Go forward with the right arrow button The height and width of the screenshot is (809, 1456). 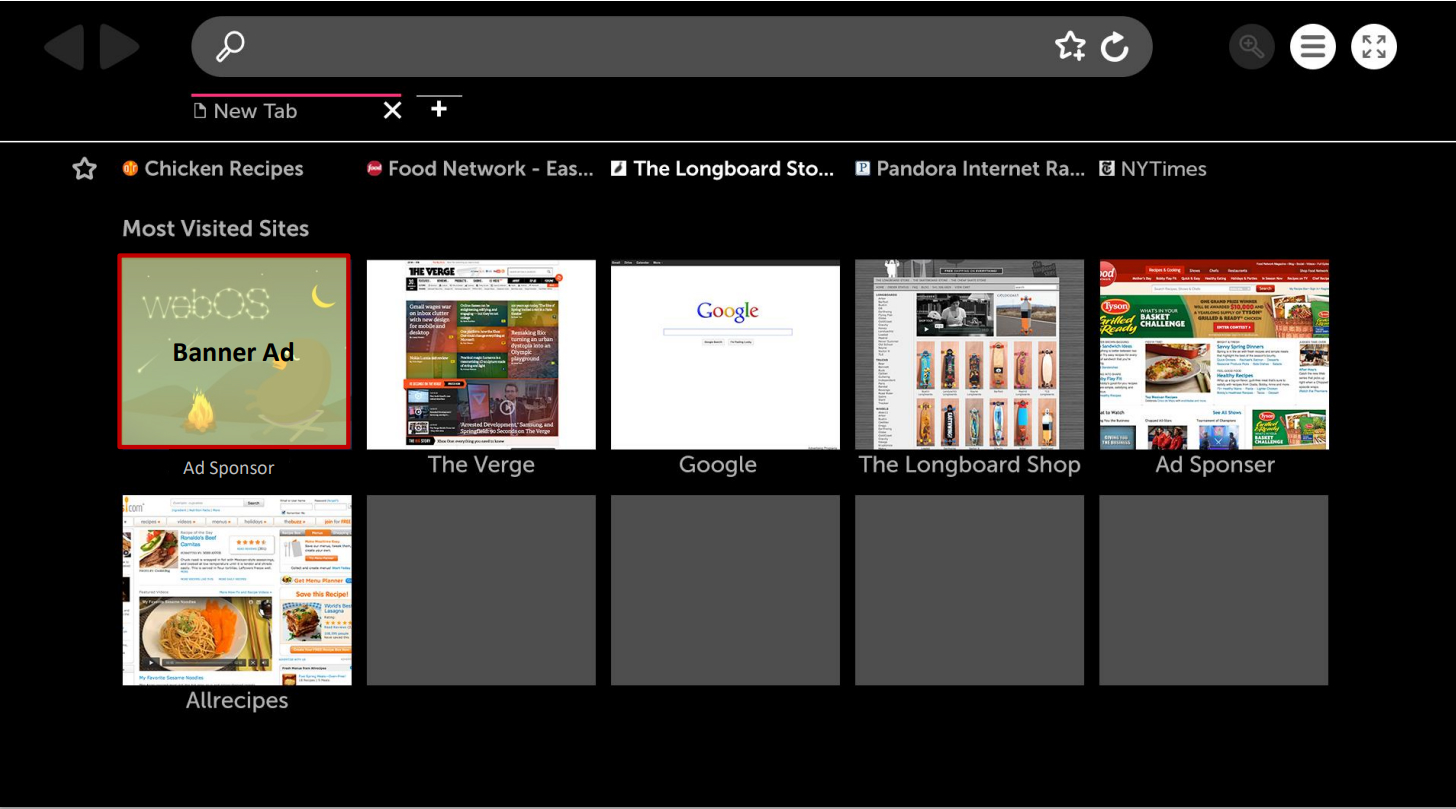pyautogui.click(x=119, y=47)
